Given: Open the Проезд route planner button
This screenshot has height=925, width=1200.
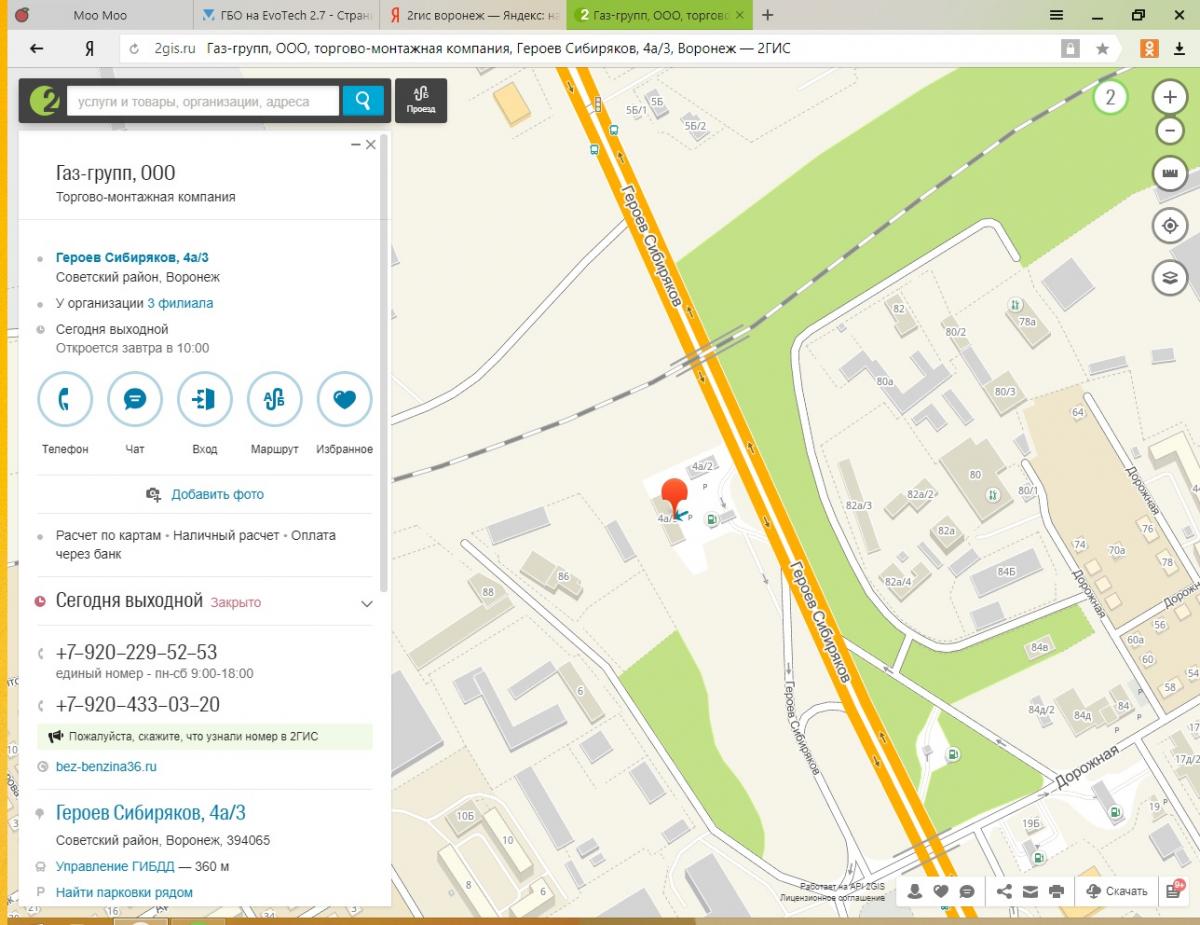Looking at the screenshot, I should (421, 100).
